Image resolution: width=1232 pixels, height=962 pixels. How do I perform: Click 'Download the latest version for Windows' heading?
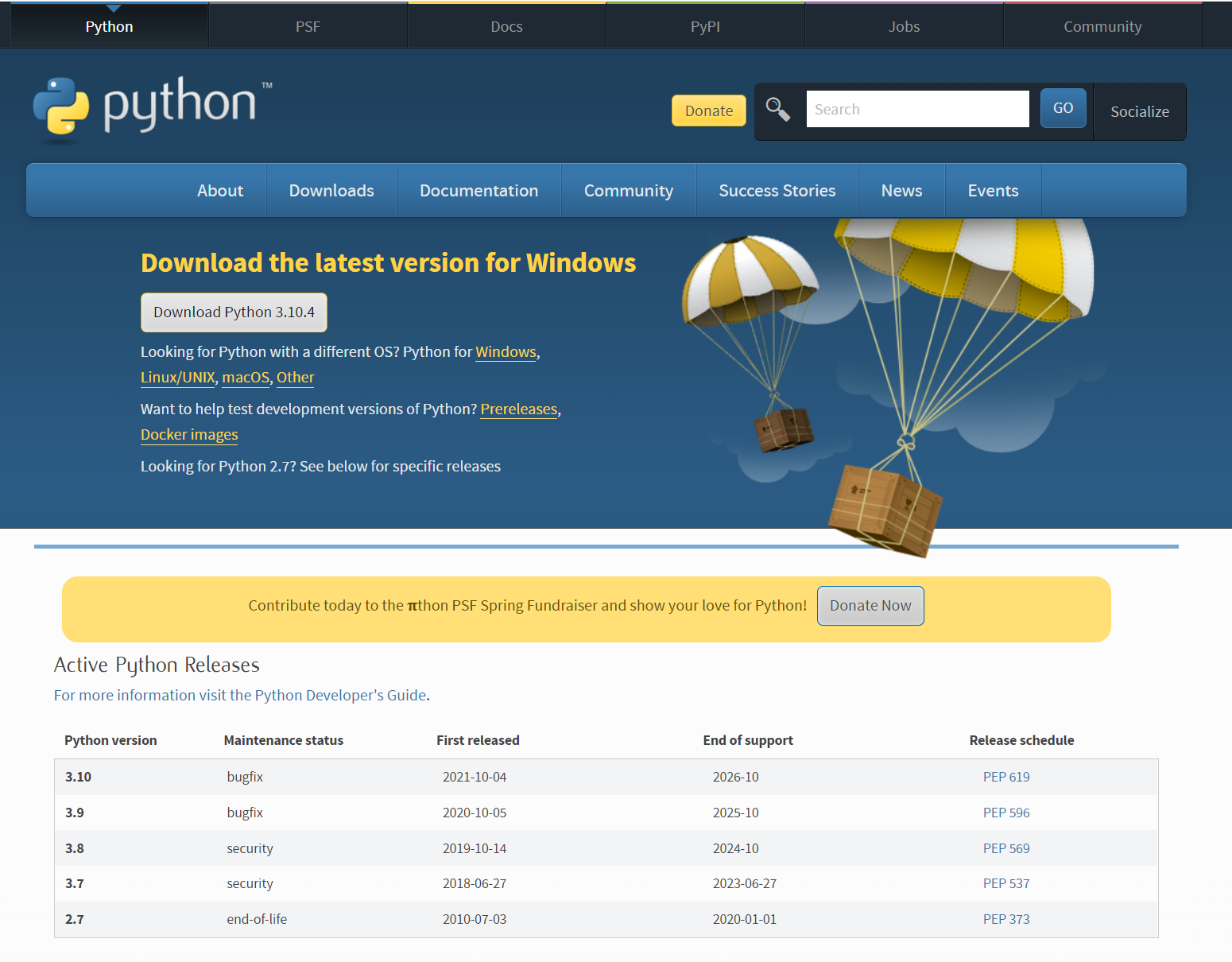(388, 262)
